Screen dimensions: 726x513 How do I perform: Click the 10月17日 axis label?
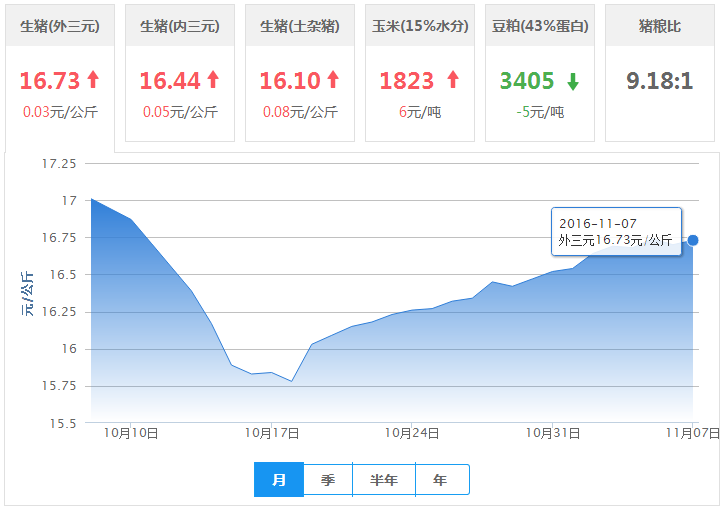coord(272,433)
